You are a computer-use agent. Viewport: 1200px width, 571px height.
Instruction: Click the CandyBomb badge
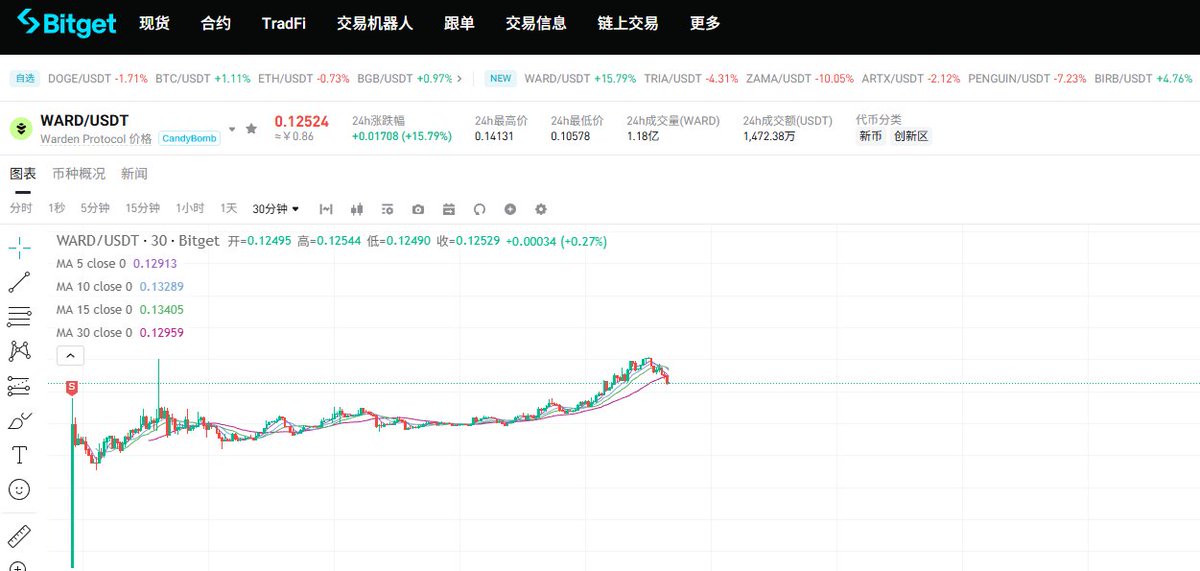click(189, 139)
